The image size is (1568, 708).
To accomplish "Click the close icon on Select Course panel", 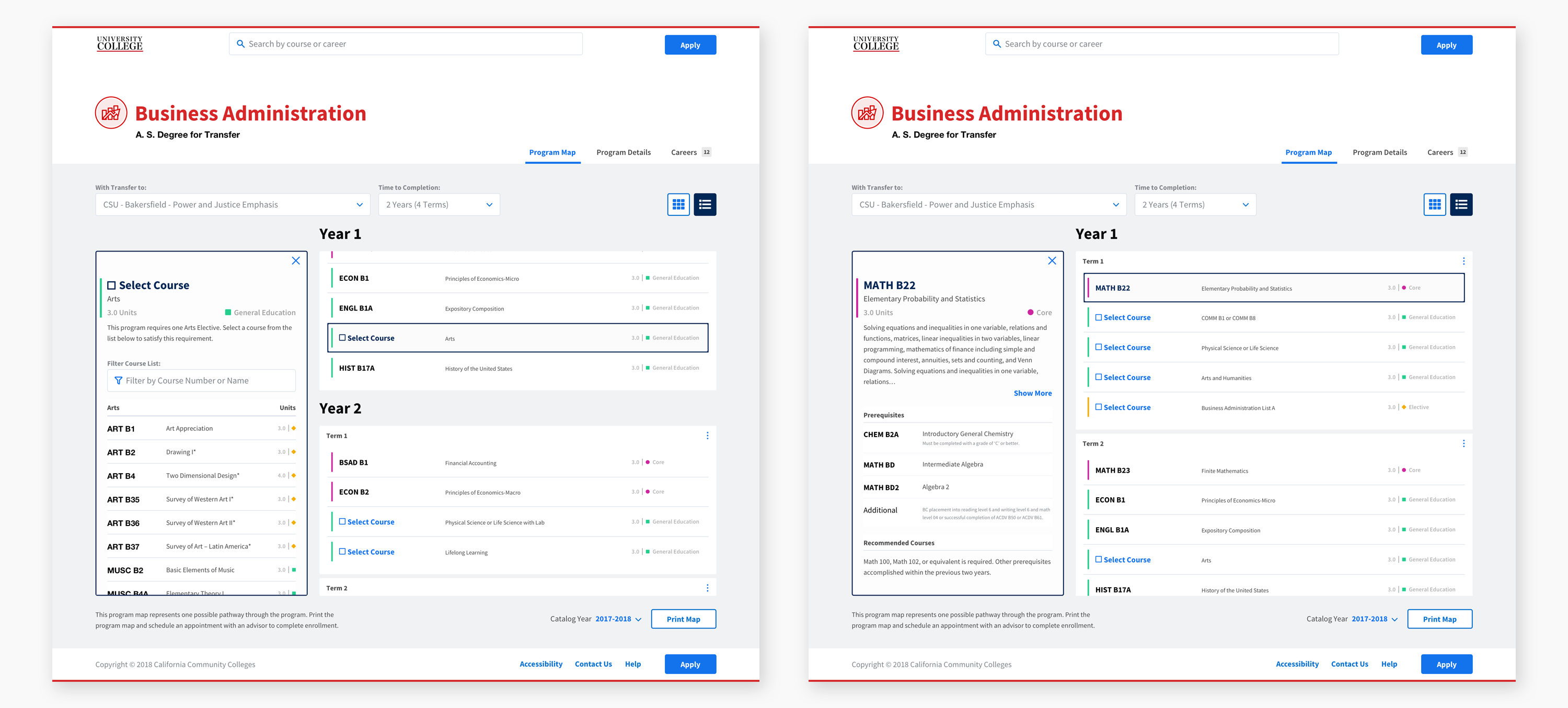I will tap(296, 261).
